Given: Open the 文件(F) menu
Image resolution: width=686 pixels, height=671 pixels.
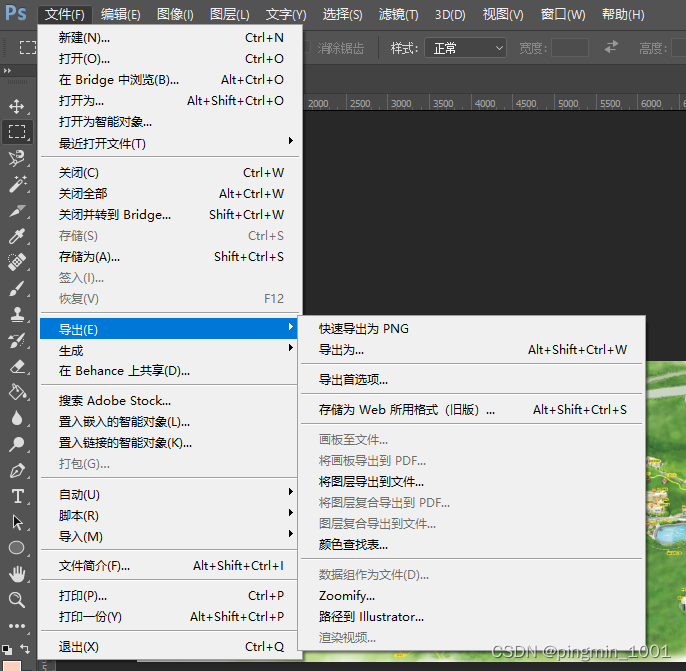Looking at the screenshot, I should tap(65, 14).
